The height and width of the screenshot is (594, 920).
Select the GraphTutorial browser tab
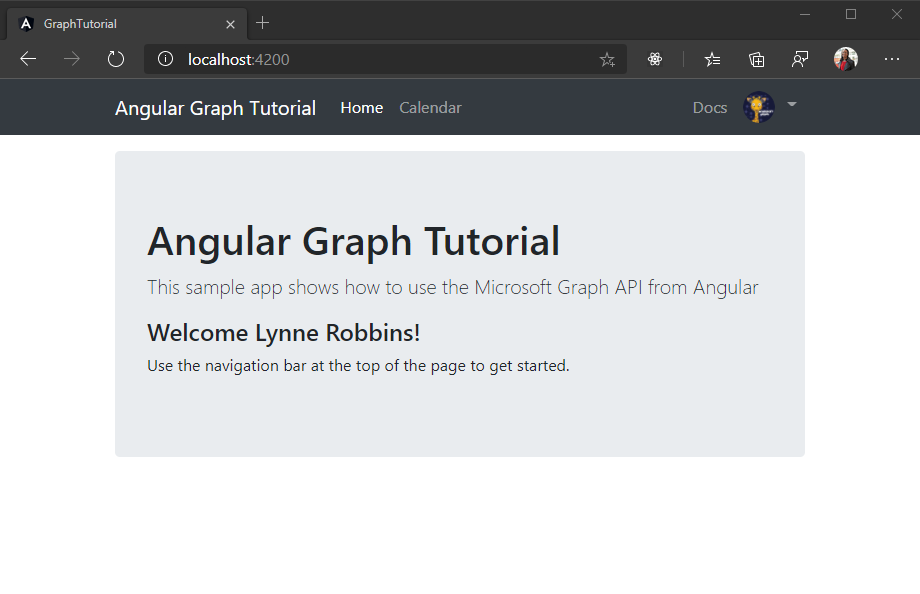coord(127,24)
